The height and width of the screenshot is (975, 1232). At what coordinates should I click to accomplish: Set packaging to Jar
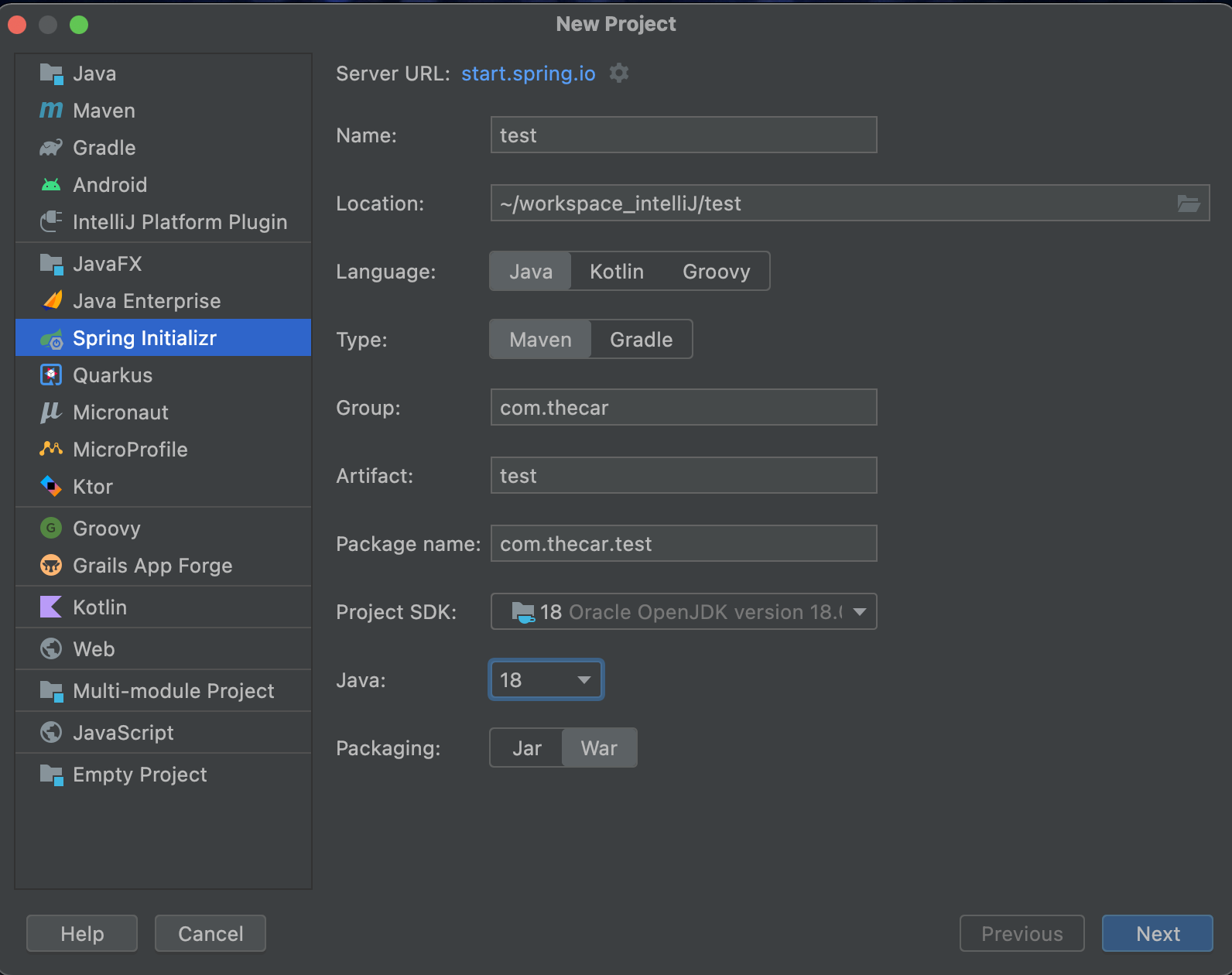click(x=527, y=748)
